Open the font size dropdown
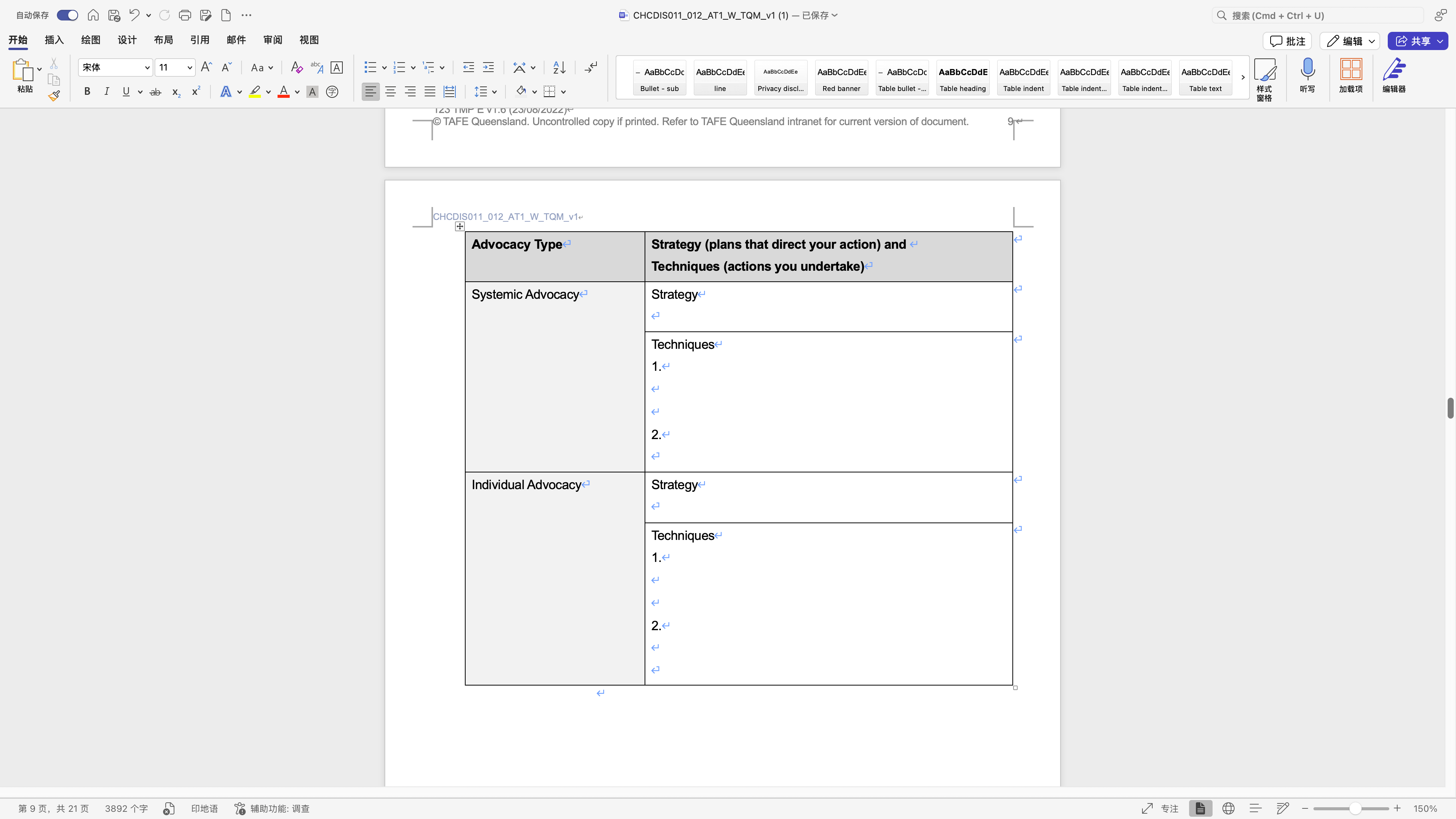 tap(189, 68)
